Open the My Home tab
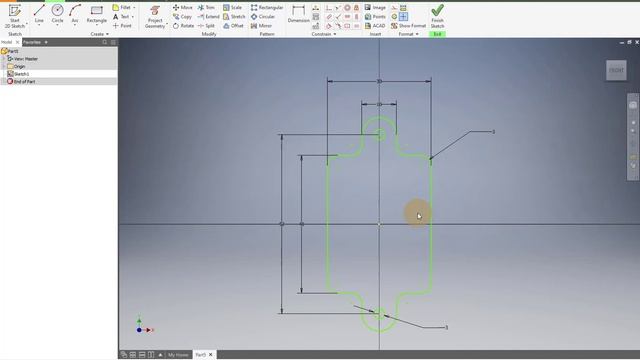 pyautogui.click(x=178, y=355)
